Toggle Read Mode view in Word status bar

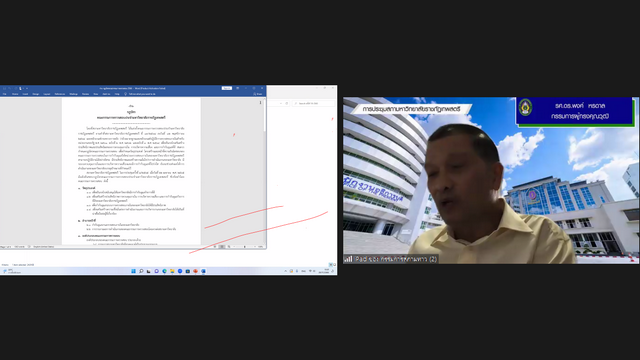[x=215, y=247]
